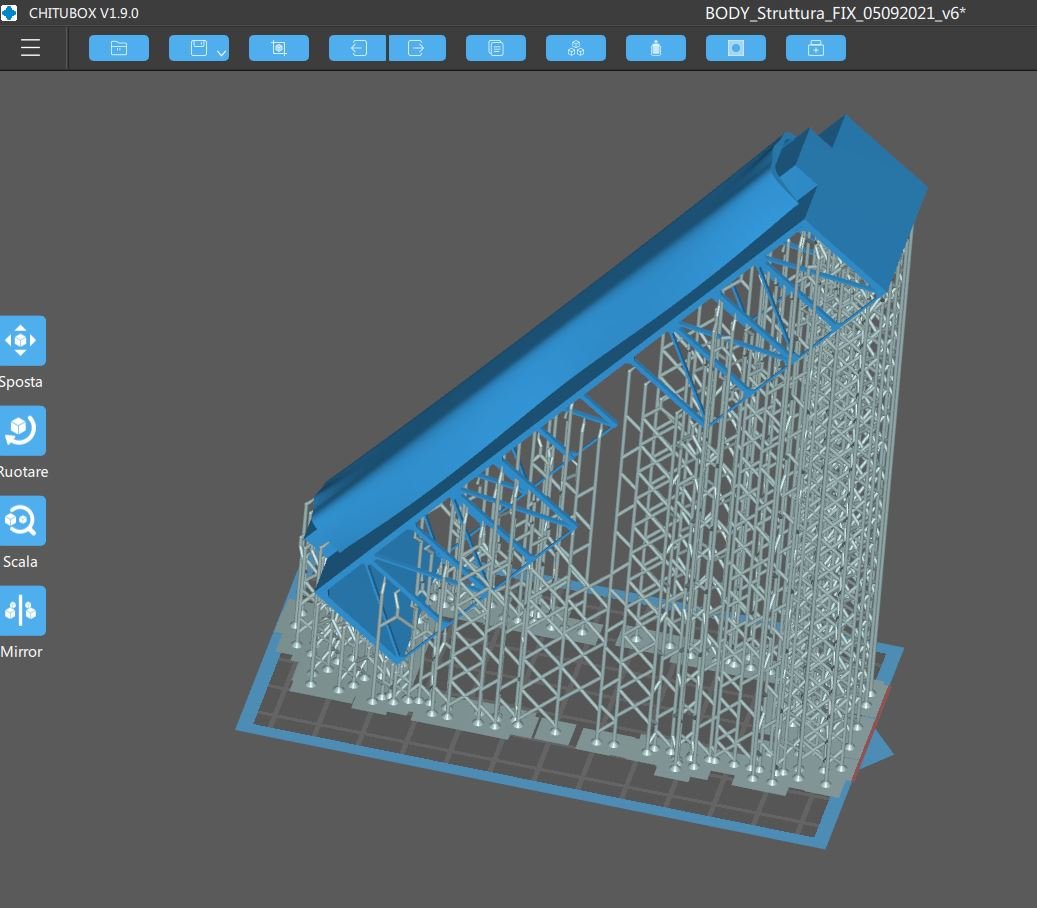Undo the last action with left arrow
This screenshot has height=908, width=1037.
pyautogui.click(x=358, y=48)
